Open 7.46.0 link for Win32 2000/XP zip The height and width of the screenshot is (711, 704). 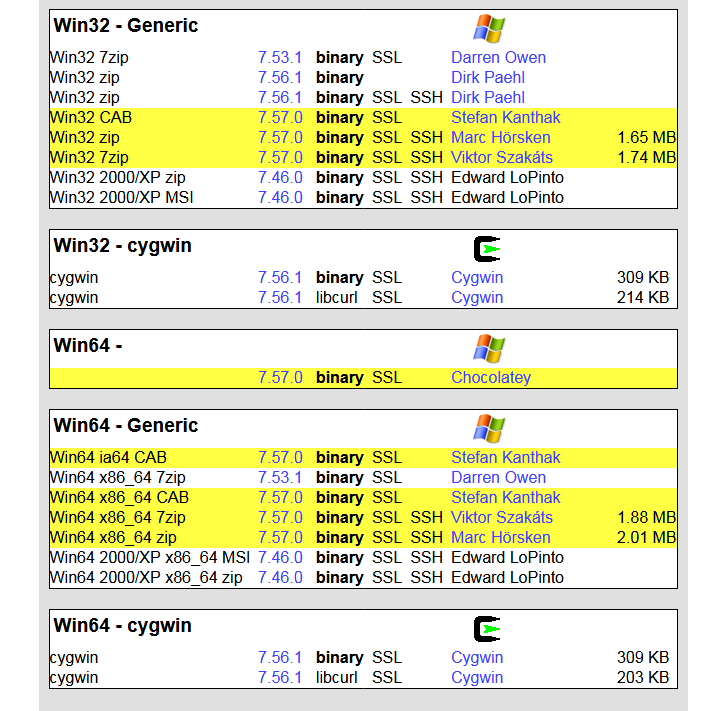pyautogui.click(x=280, y=177)
